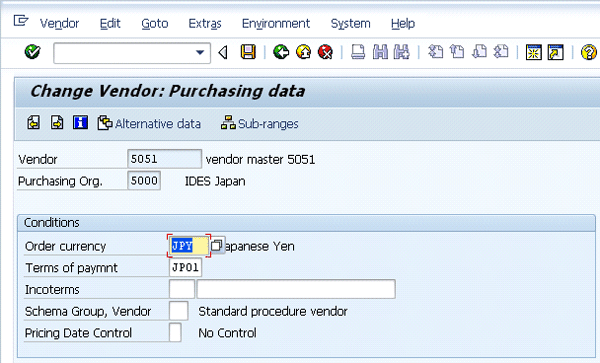Open the System menu
Viewport: 600px width, 363px height.
coord(351,24)
